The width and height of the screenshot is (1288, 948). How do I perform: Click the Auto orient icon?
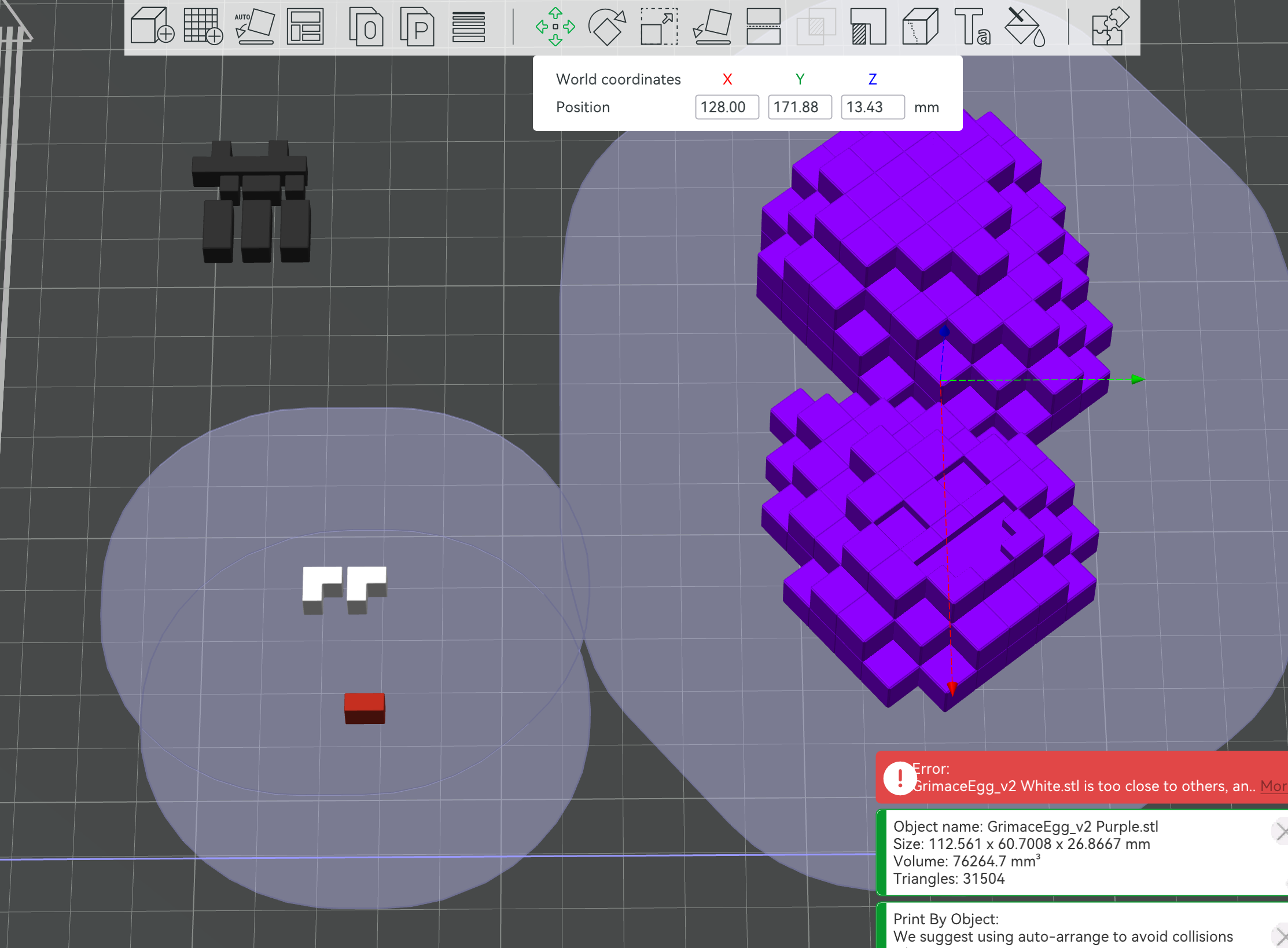(x=255, y=26)
